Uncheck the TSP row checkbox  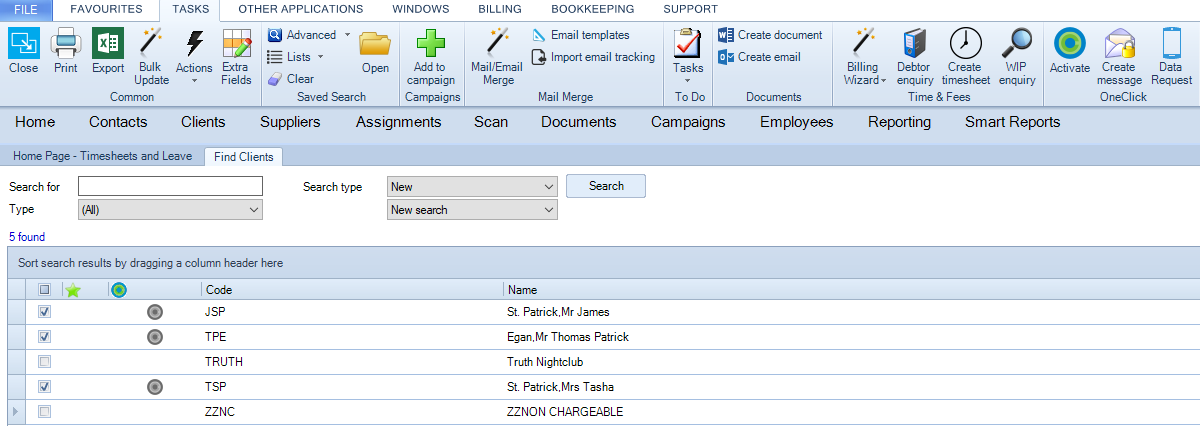(x=44, y=386)
